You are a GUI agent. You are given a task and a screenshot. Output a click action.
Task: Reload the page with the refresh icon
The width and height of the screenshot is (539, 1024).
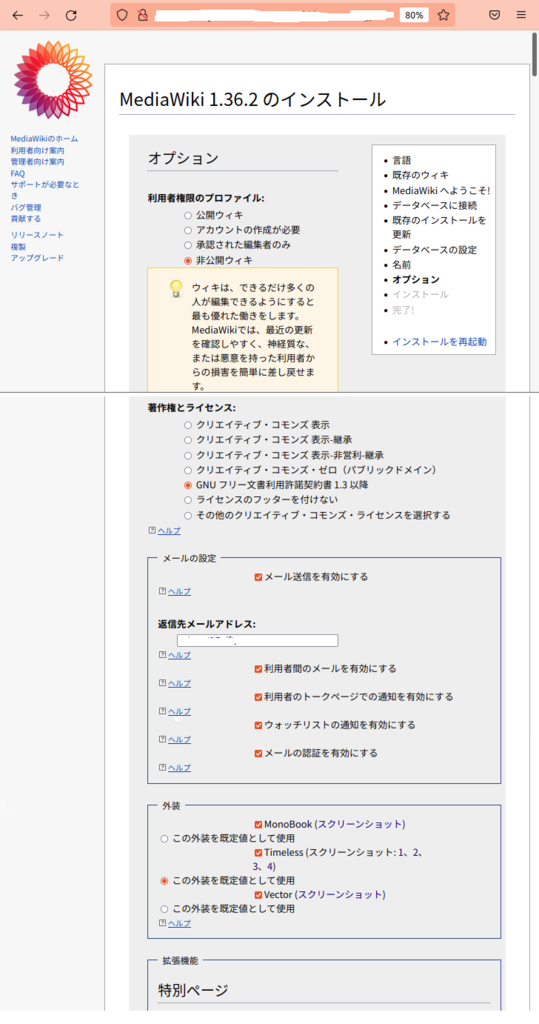coord(71,15)
